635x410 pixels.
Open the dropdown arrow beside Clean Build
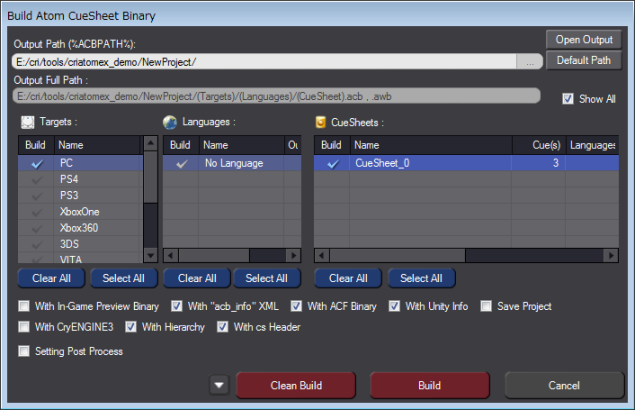[x=219, y=385]
